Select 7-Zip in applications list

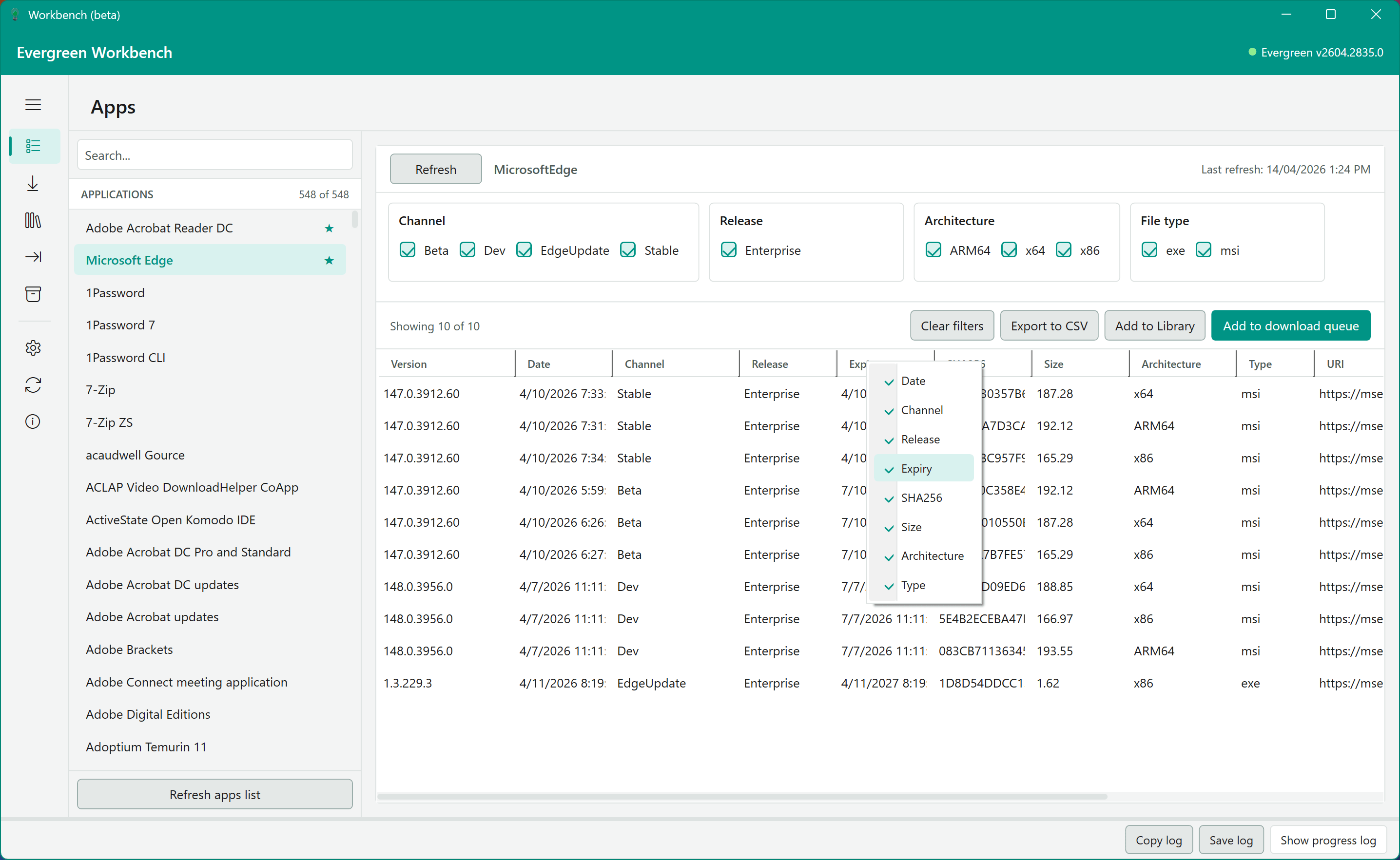(x=210, y=390)
